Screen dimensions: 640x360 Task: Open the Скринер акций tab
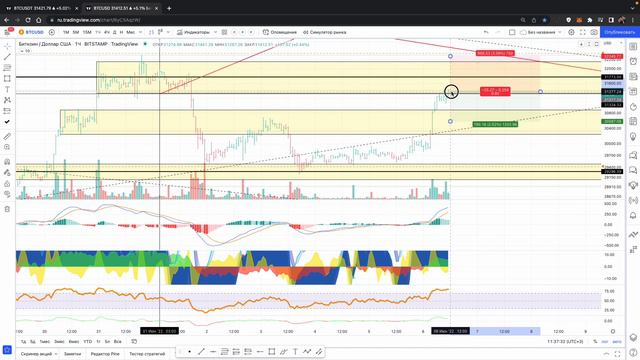[x=39, y=353]
